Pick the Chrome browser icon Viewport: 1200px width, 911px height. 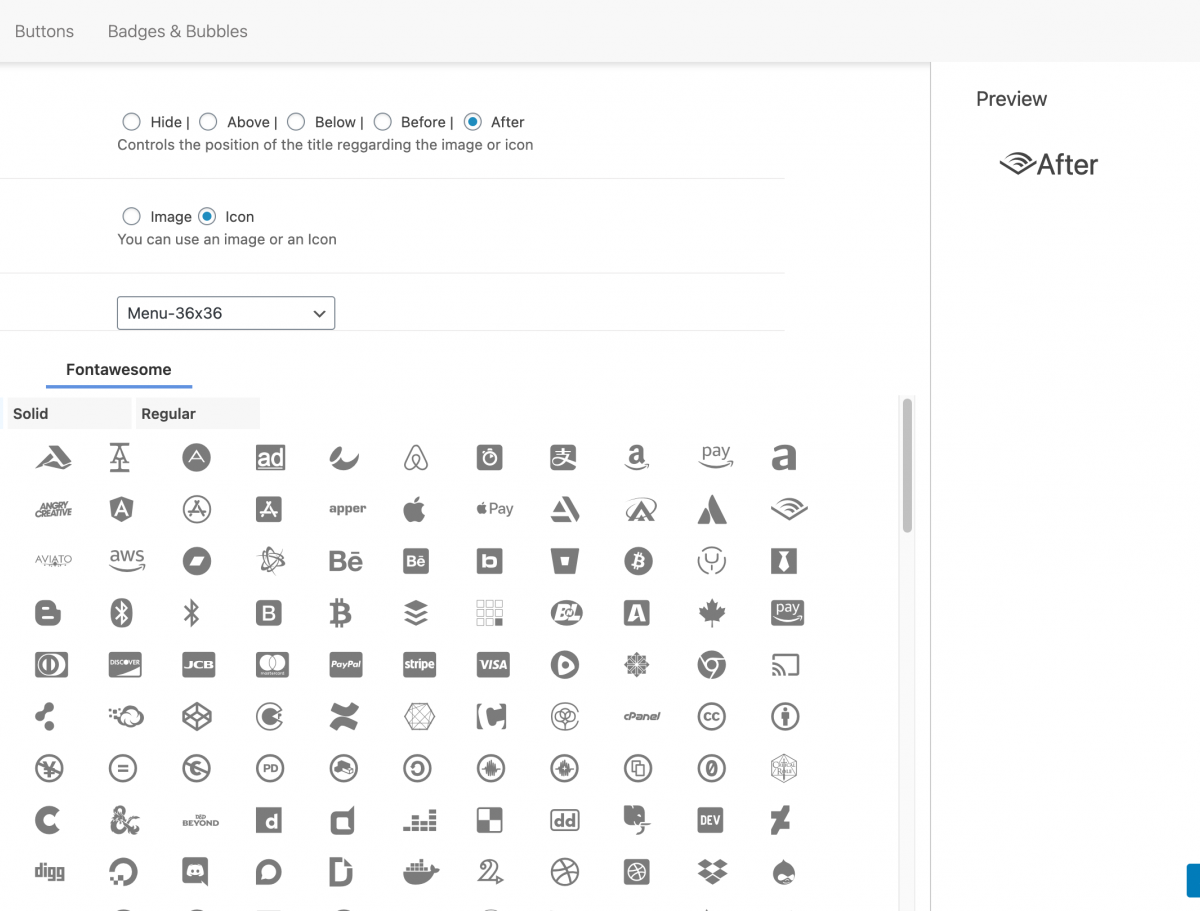coord(711,664)
